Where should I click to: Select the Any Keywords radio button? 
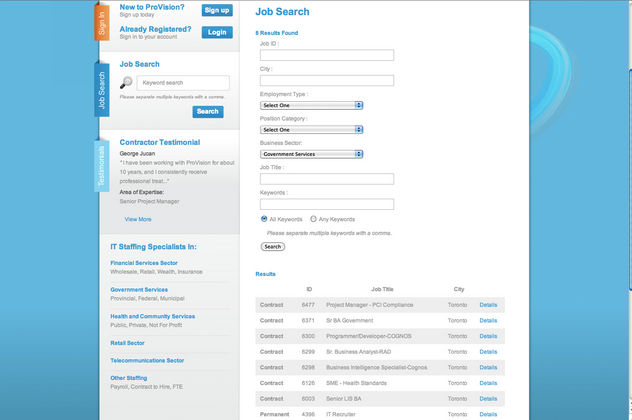313,218
